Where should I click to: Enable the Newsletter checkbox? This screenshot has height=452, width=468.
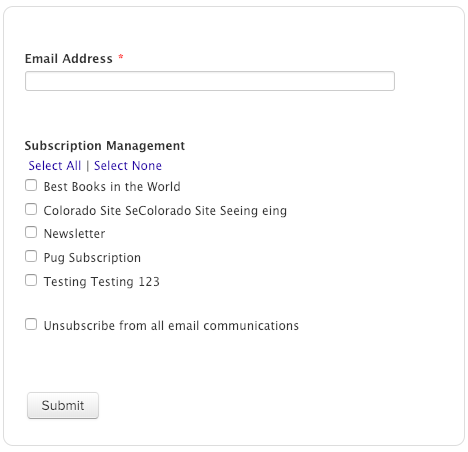click(x=31, y=232)
